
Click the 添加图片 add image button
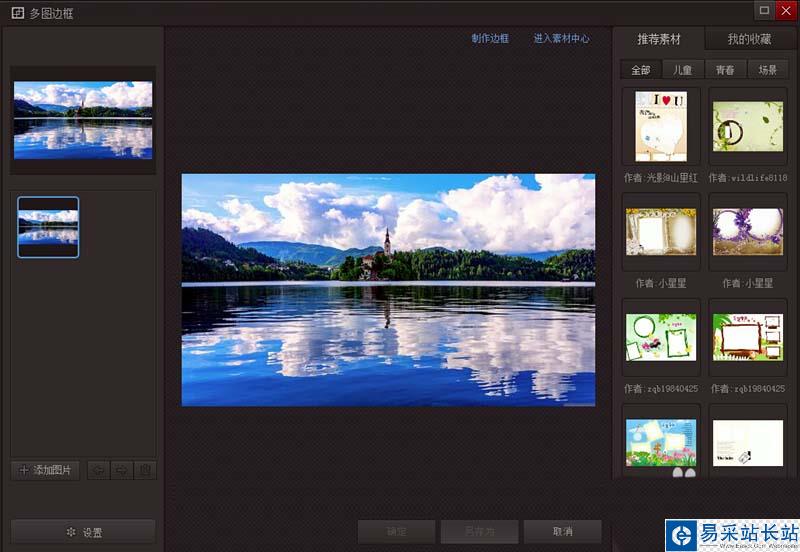[x=45, y=470]
